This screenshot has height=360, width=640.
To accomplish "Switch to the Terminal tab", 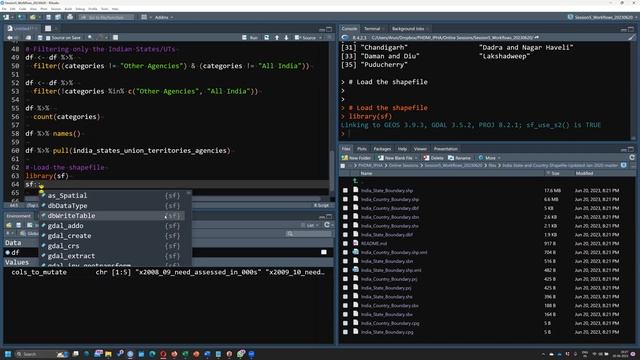I will pyautogui.click(x=373, y=29).
